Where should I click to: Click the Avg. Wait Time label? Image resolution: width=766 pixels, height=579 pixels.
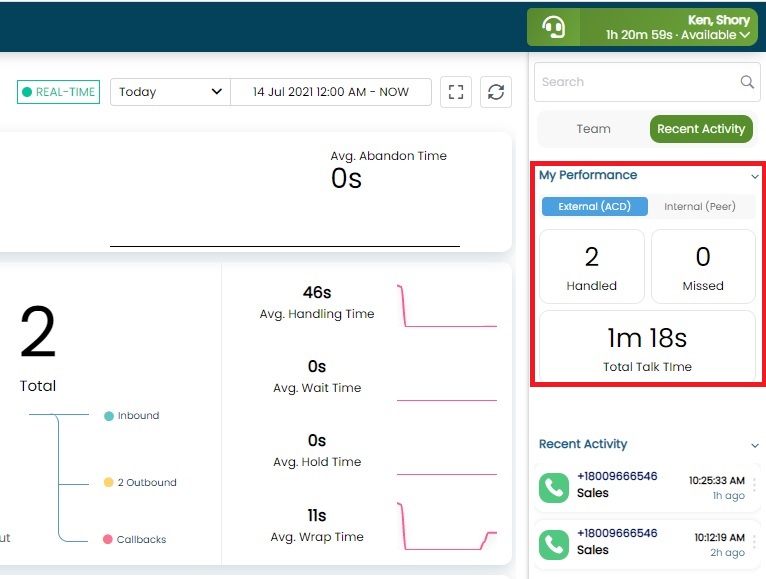click(317, 388)
